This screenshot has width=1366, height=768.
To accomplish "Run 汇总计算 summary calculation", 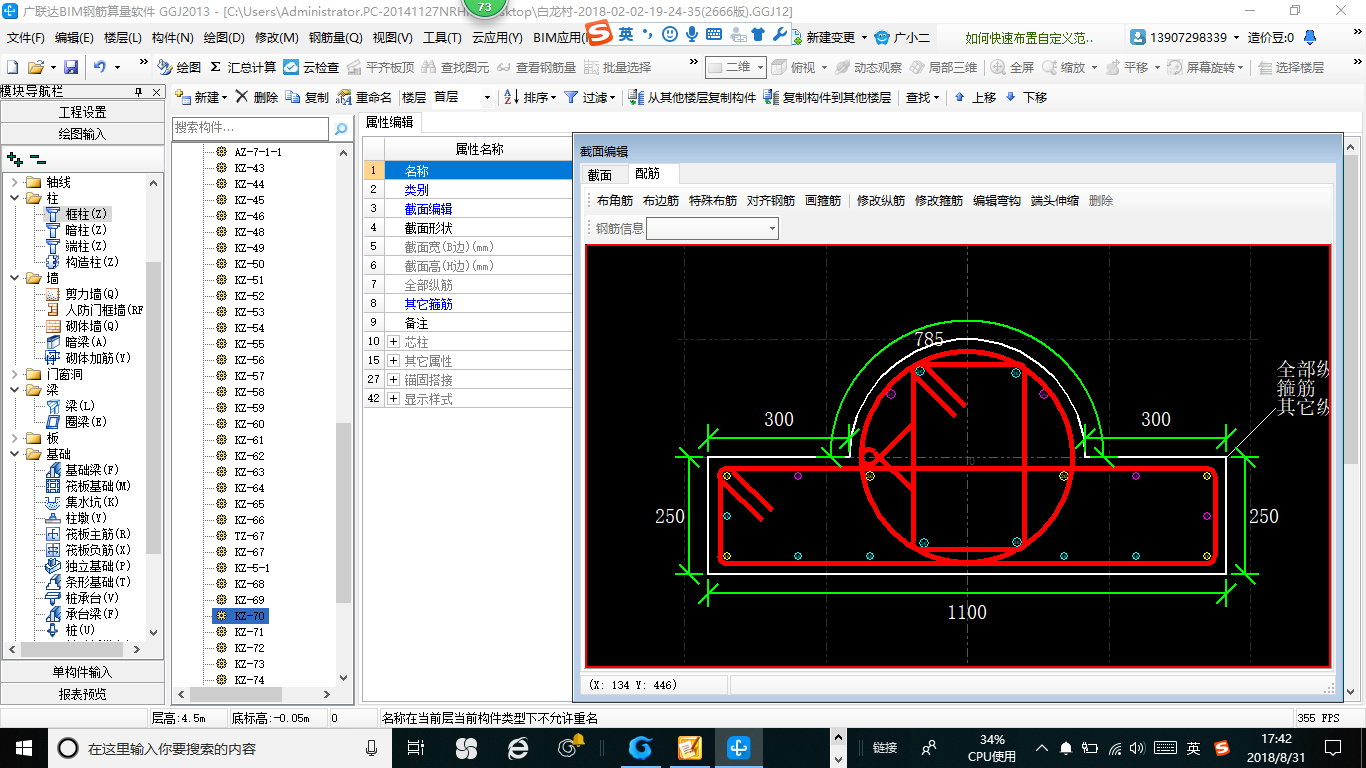I will pyautogui.click(x=243, y=67).
